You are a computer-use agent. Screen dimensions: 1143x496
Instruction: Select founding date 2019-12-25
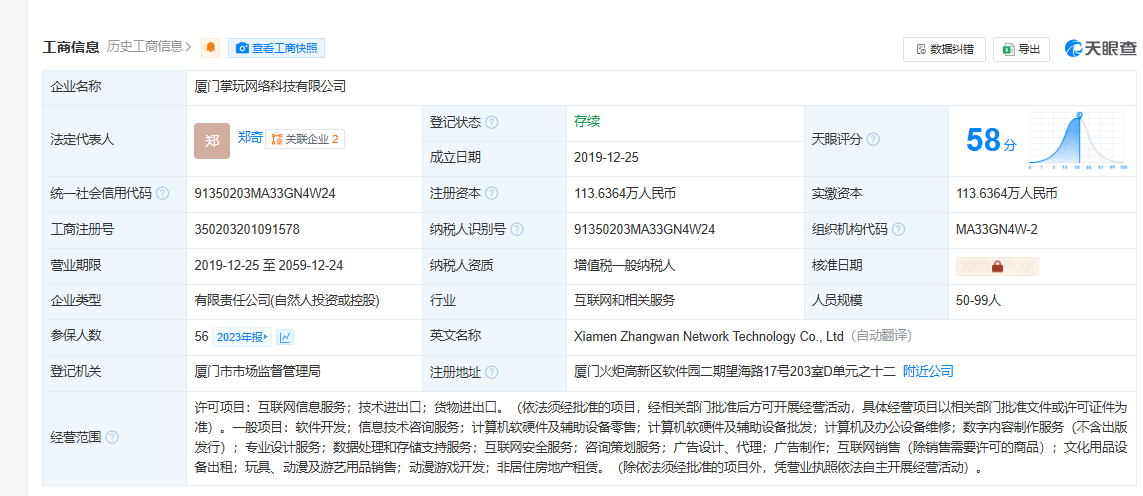[x=606, y=158]
